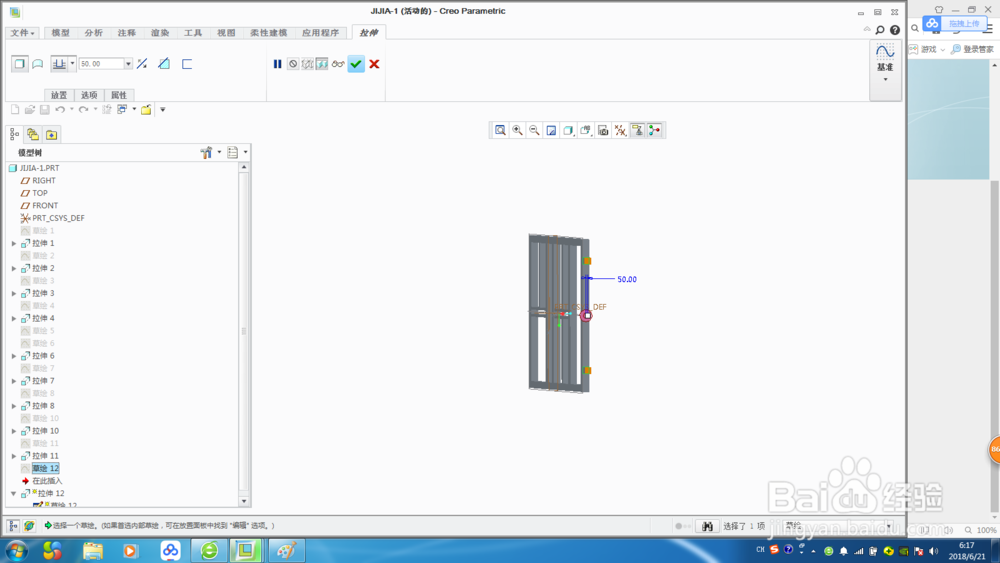Viewport: 1000px width, 563px height.
Task: Show the model tree tab icon
Action: click(x=15, y=135)
